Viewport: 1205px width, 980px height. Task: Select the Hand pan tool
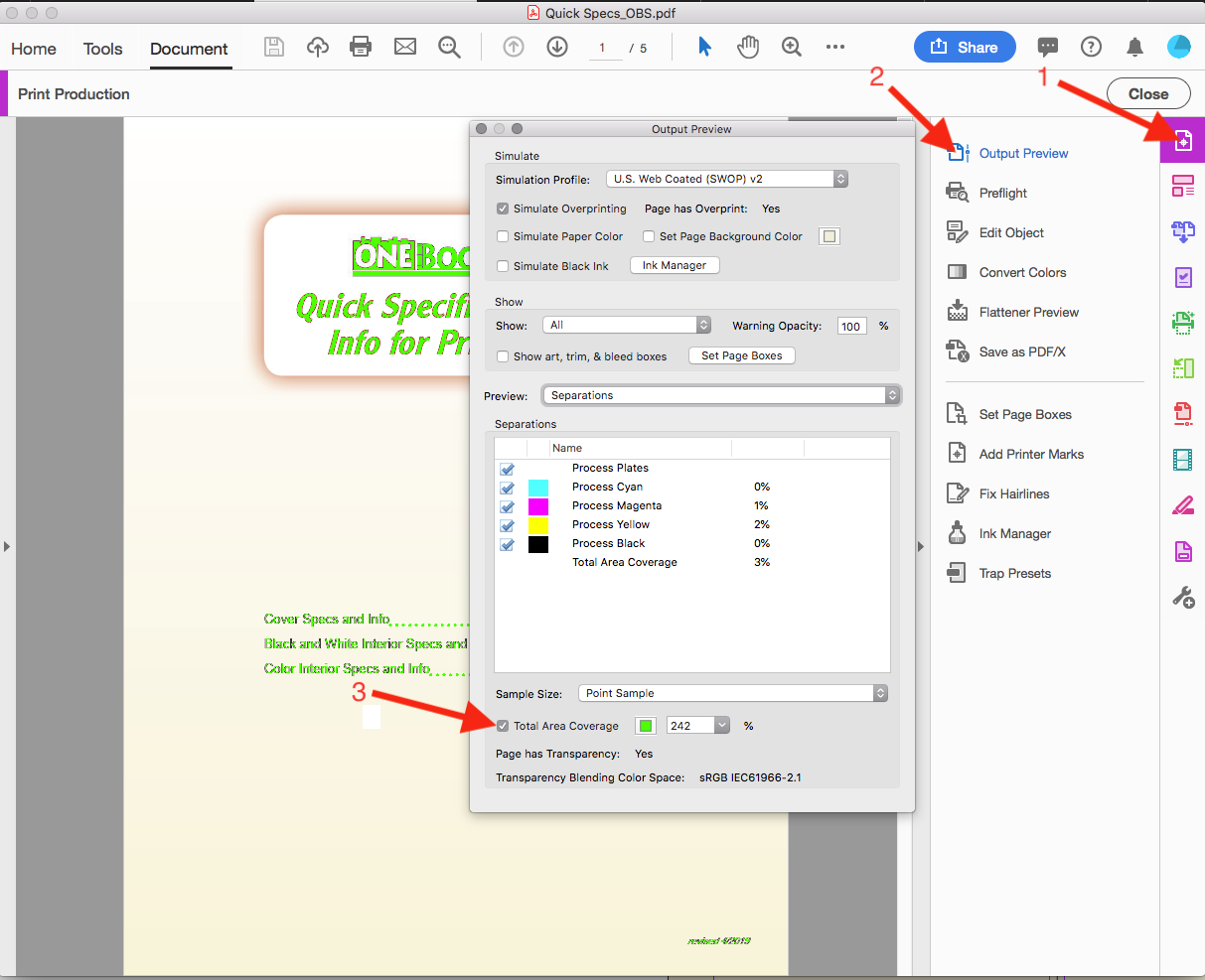pos(748,47)
